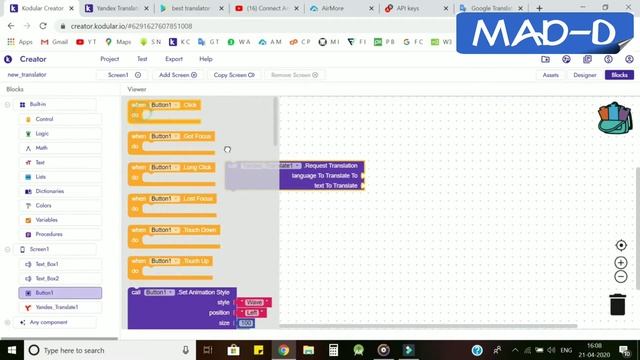Image resolution: width=640 pixels, height=360 pixels.
Task: Click the Blocks view button
Action: [x=619, y=75]
